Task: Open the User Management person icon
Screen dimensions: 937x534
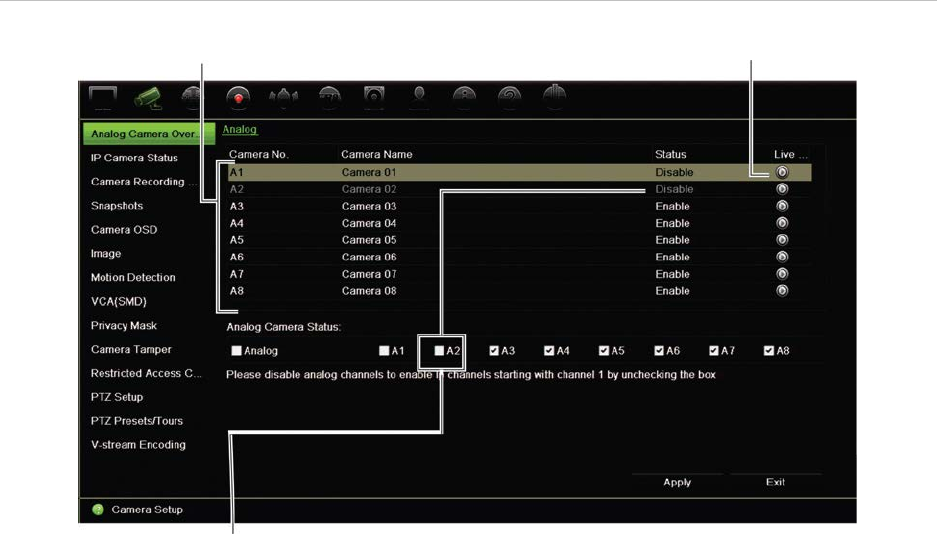Action: coord(419,98)
